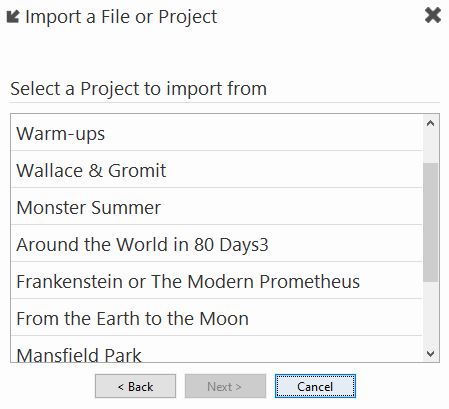The width and height of the screenshot is (449, 409).
Task: Select From the Earth to the Moon
Action: (217, 318)
